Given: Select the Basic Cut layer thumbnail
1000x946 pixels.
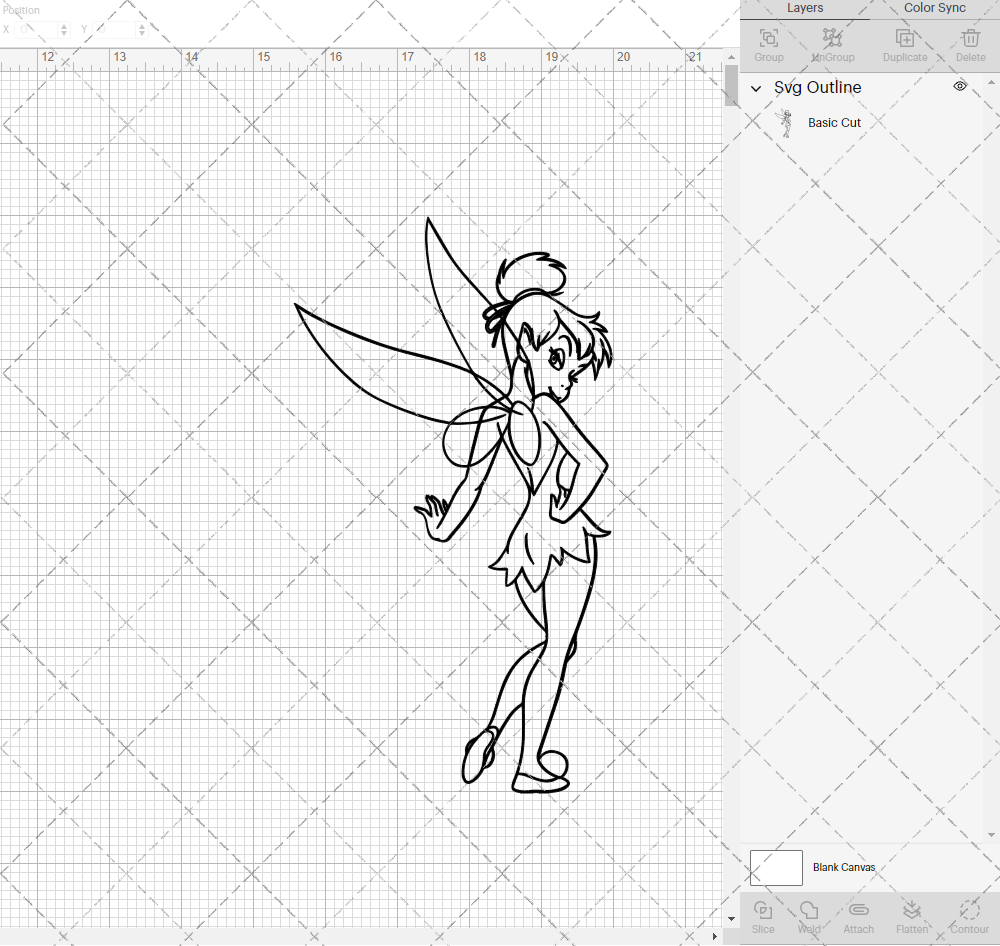Looking at the screenshot, I should pos(786,123).
